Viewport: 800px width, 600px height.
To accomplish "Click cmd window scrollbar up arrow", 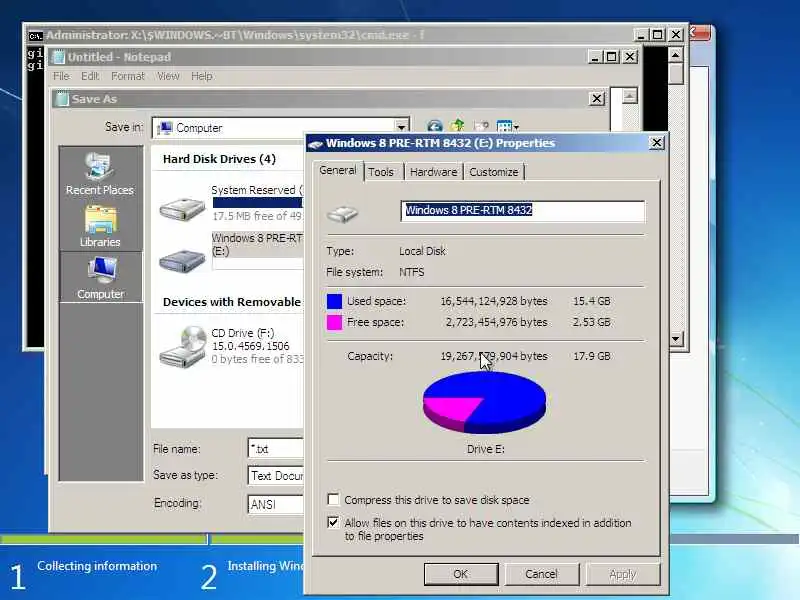I will click(x=676, y=55).
